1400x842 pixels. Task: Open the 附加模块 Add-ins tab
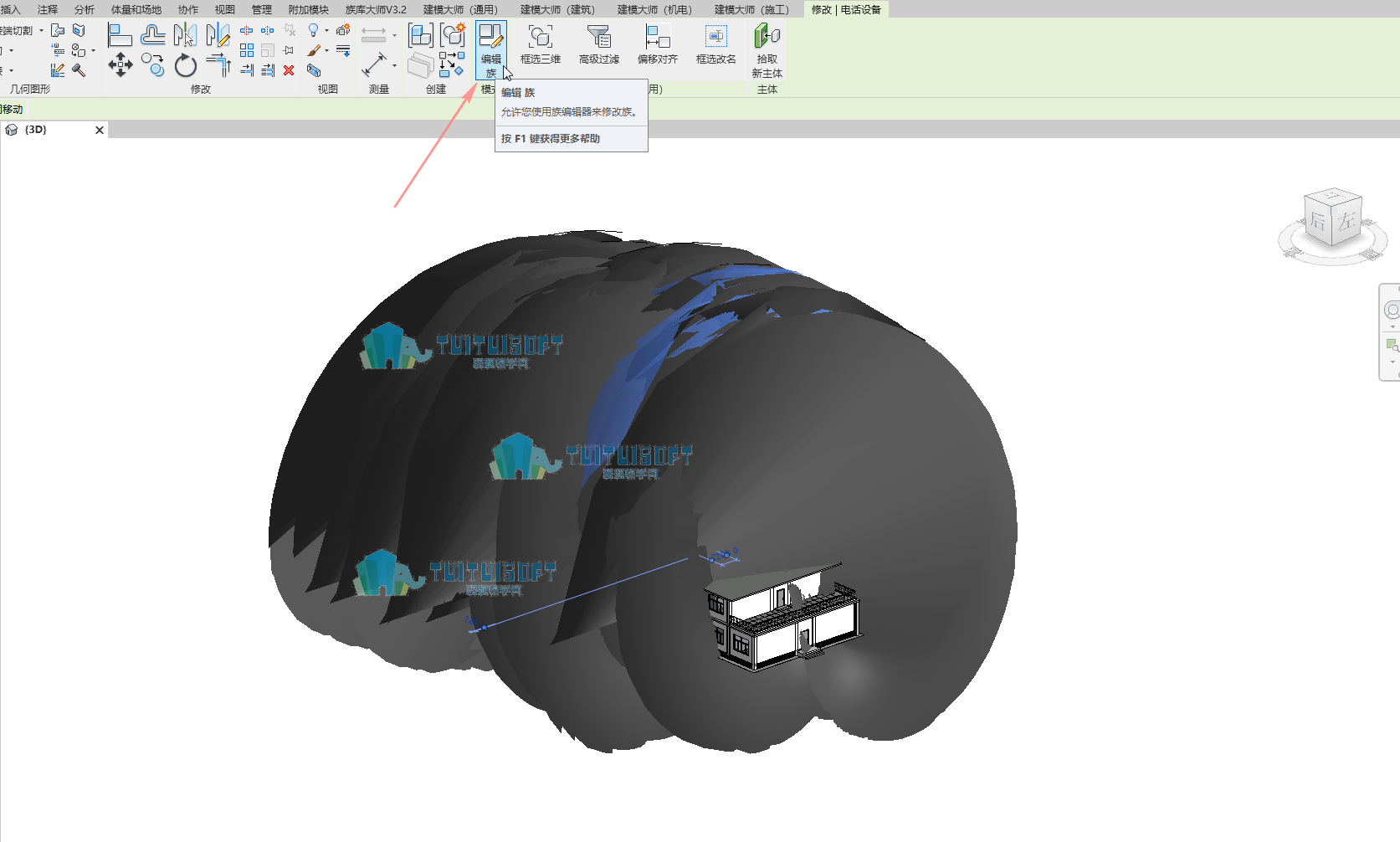pyautogui.click(x=309, y=9)
